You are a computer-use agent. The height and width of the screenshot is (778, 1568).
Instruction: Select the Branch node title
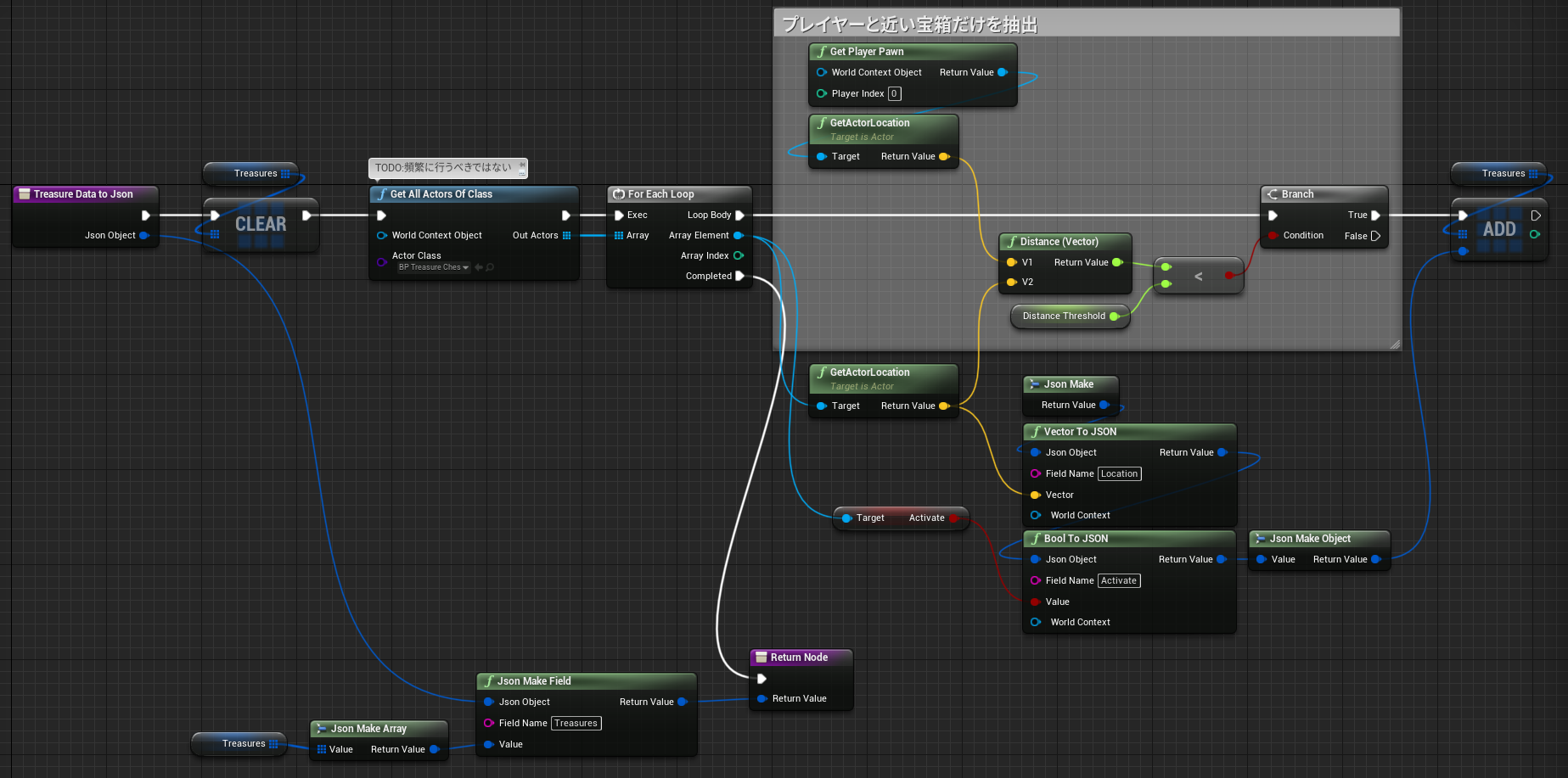1297,194
